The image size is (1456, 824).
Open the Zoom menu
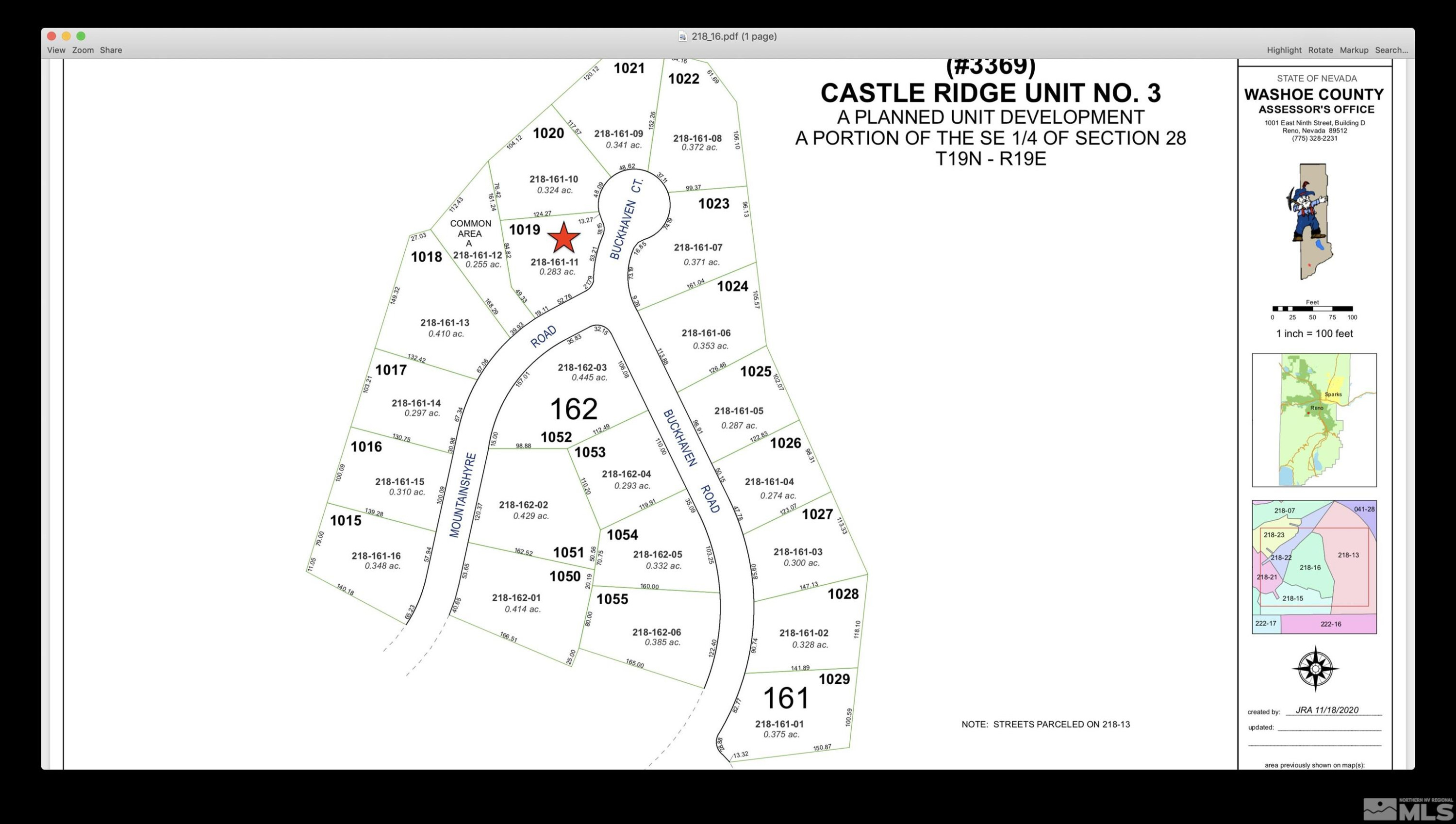[83, 50]
